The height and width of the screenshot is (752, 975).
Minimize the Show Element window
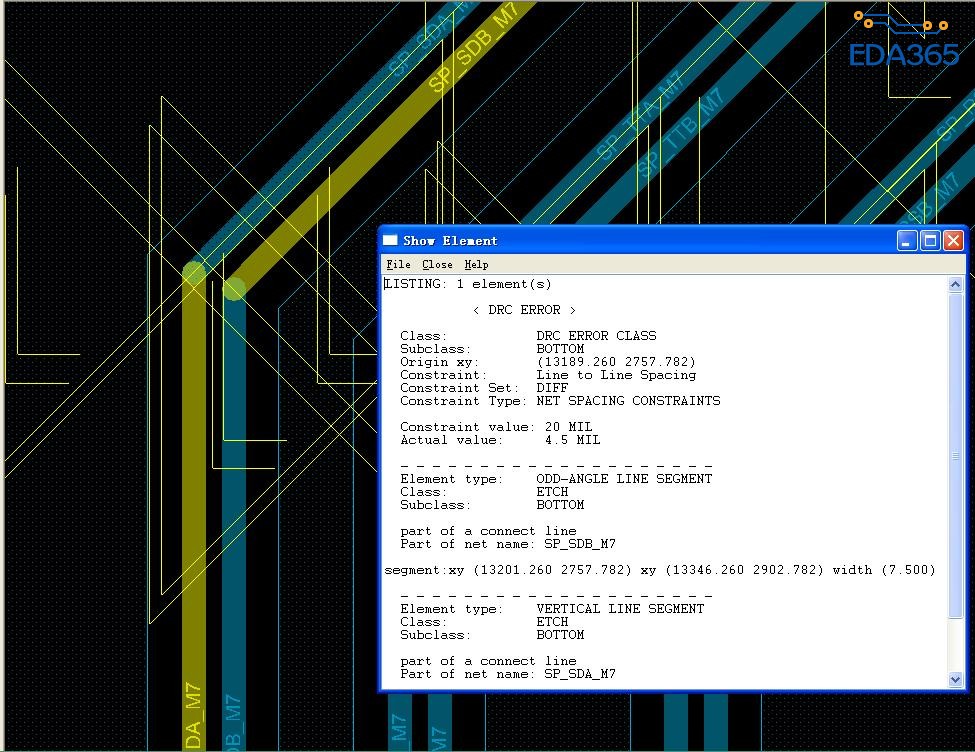906,240
